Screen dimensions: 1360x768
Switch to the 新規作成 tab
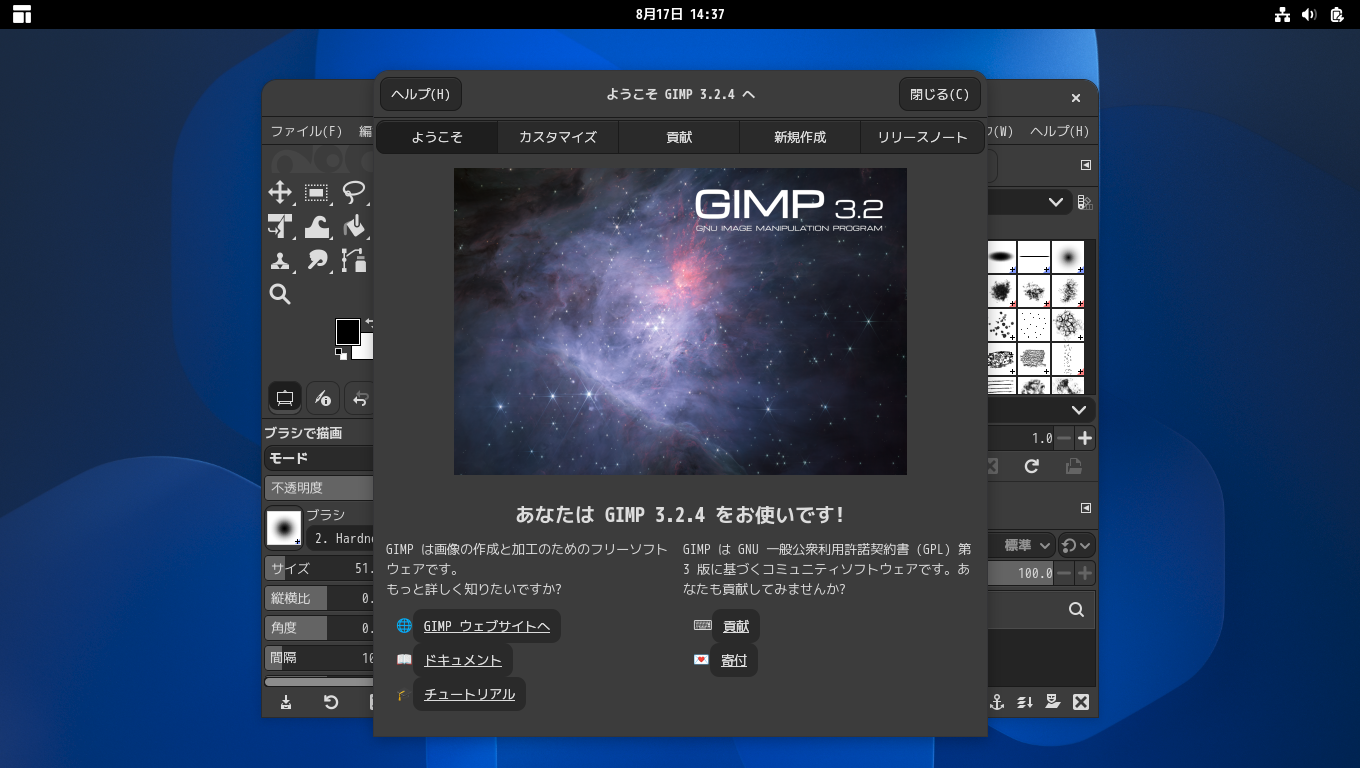800,137
